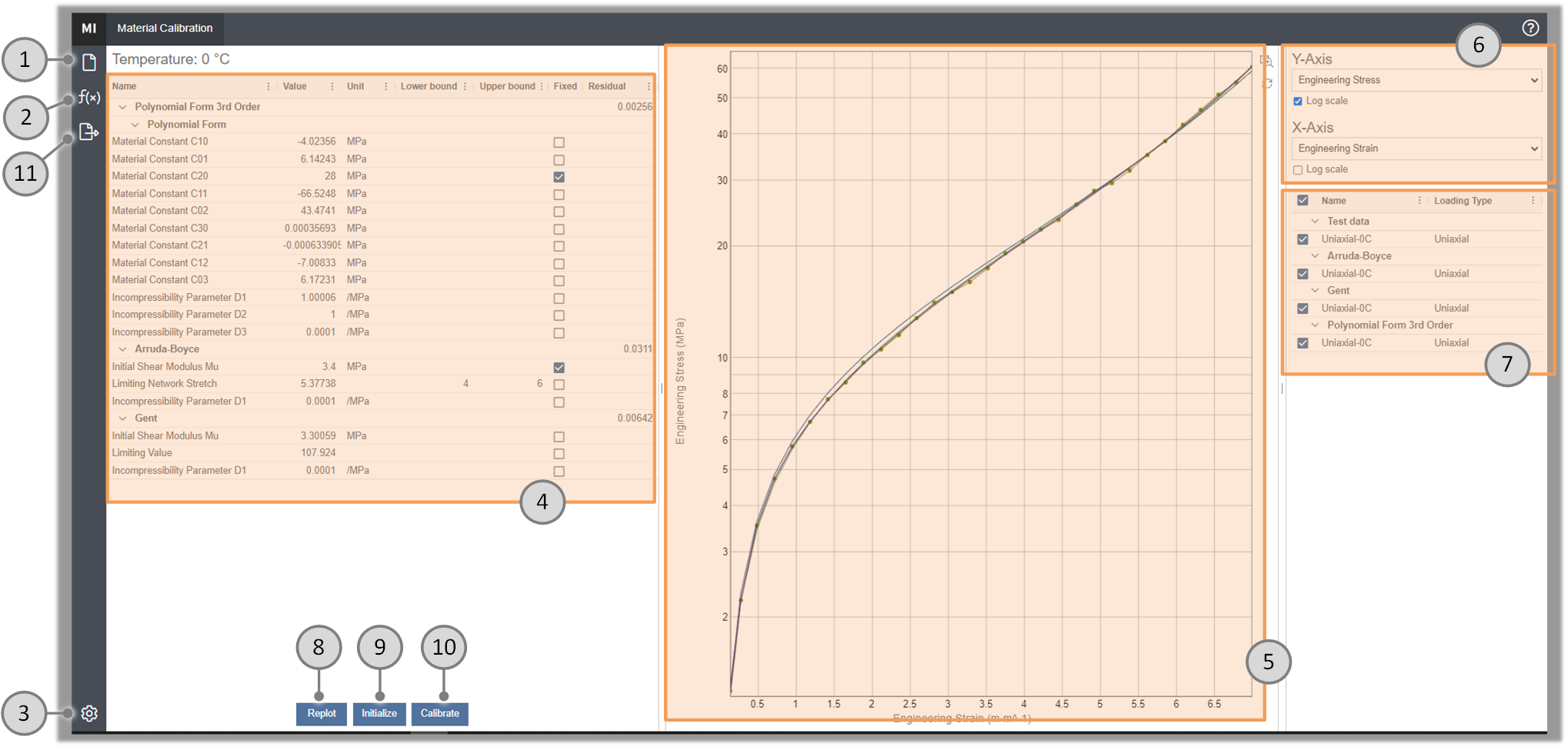Open column menu for Value header
Image resolution: width=1568 pixels, height=747 pixels.
click(x=332, y=86)
